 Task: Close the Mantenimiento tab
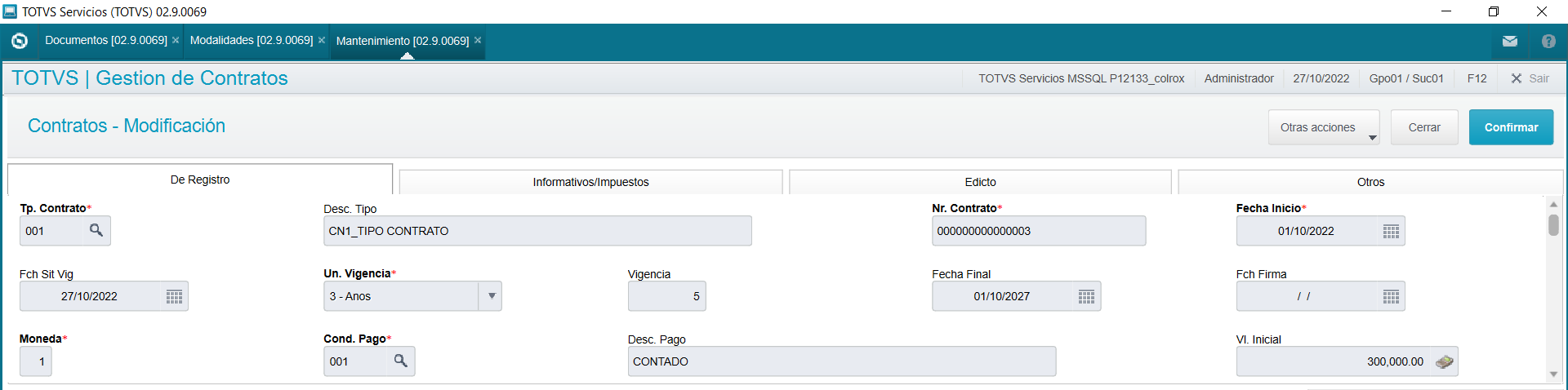click(478, 40)
